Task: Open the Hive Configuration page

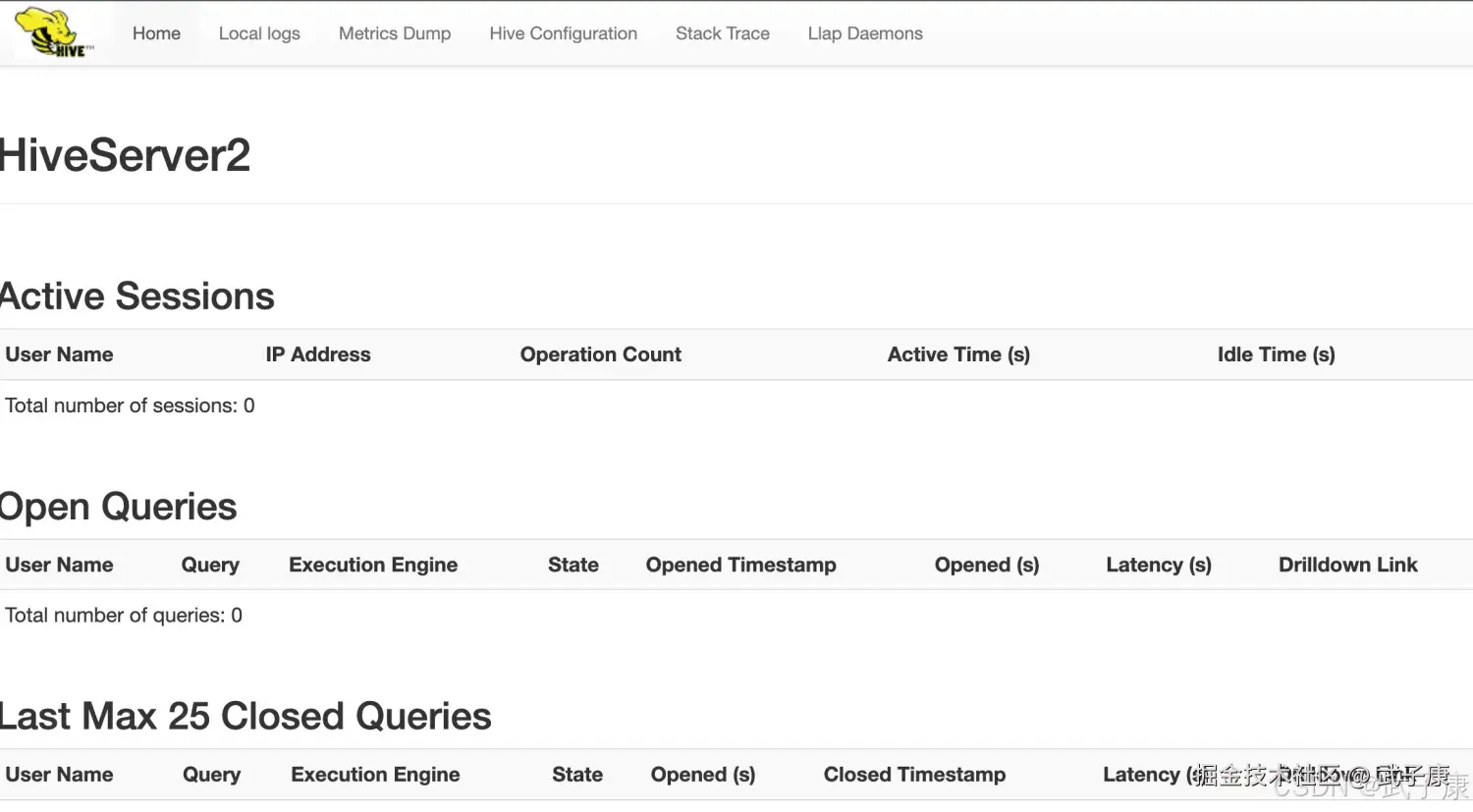Action: [564, 33]
